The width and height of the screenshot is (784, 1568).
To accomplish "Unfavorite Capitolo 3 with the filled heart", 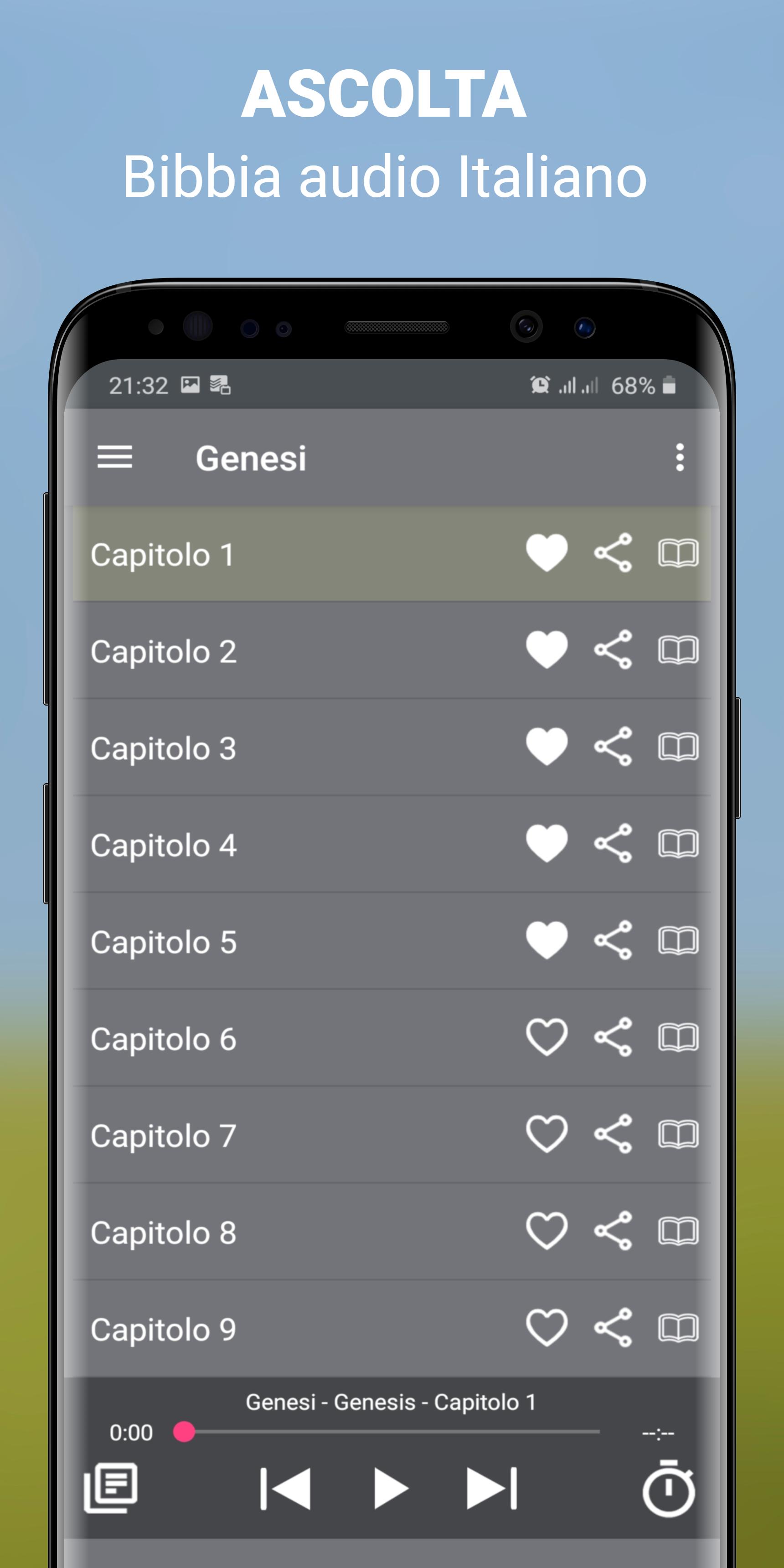I will tap(547, 746).
